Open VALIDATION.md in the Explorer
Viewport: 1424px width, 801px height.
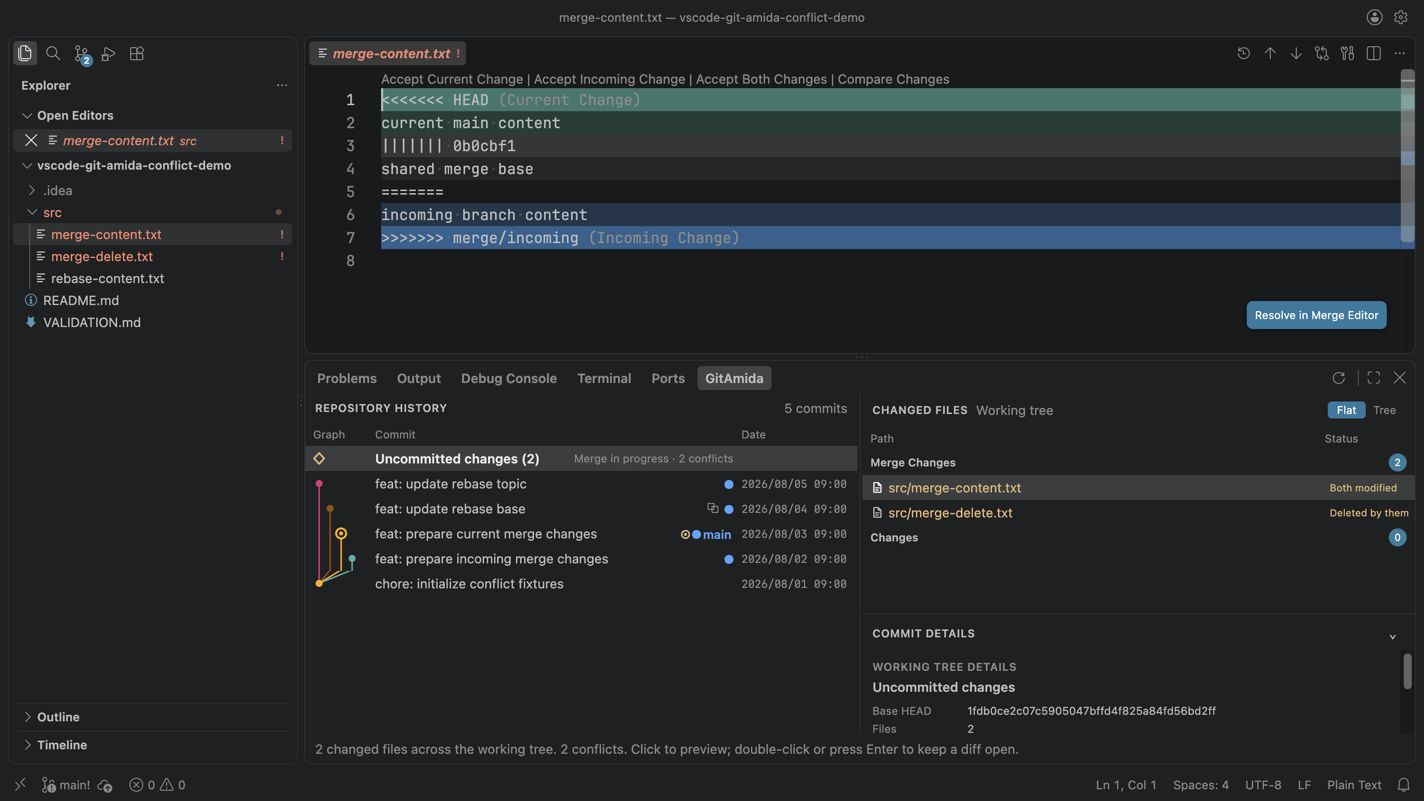point(153,322)
